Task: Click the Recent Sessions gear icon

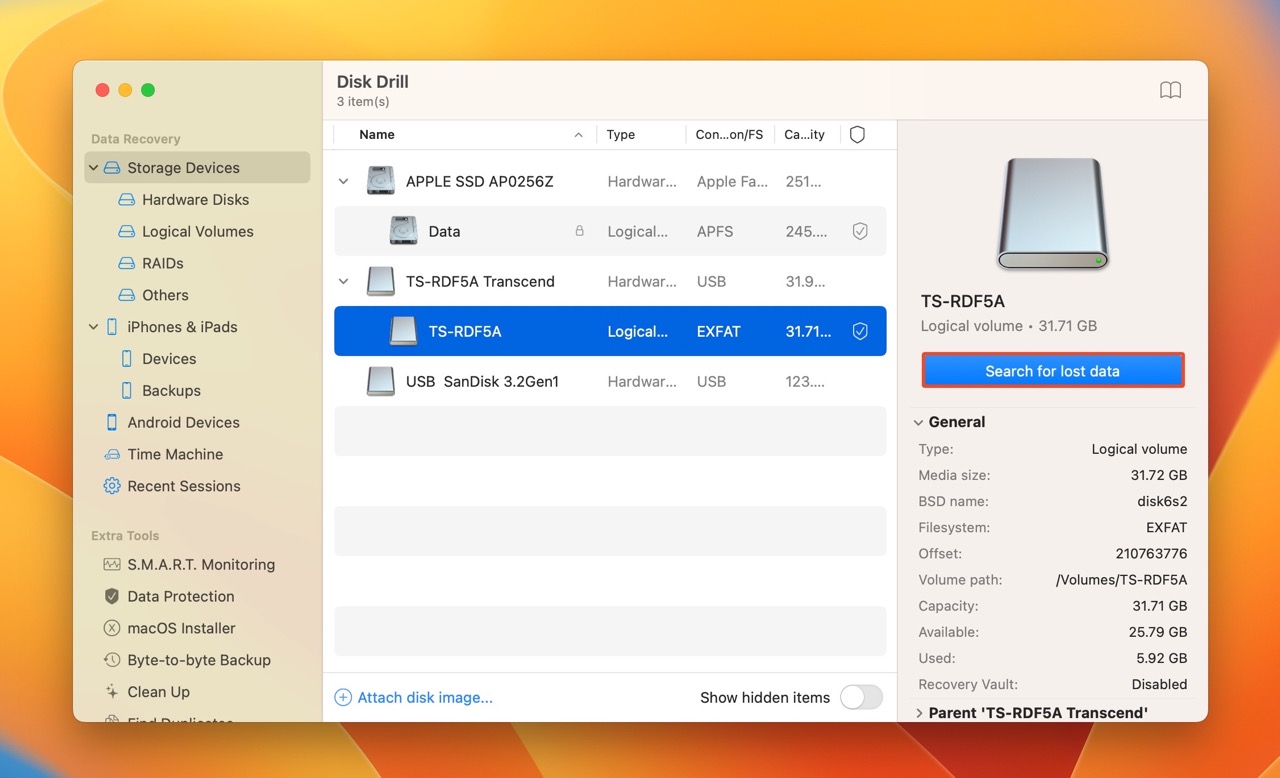Action: coord(111,486)
